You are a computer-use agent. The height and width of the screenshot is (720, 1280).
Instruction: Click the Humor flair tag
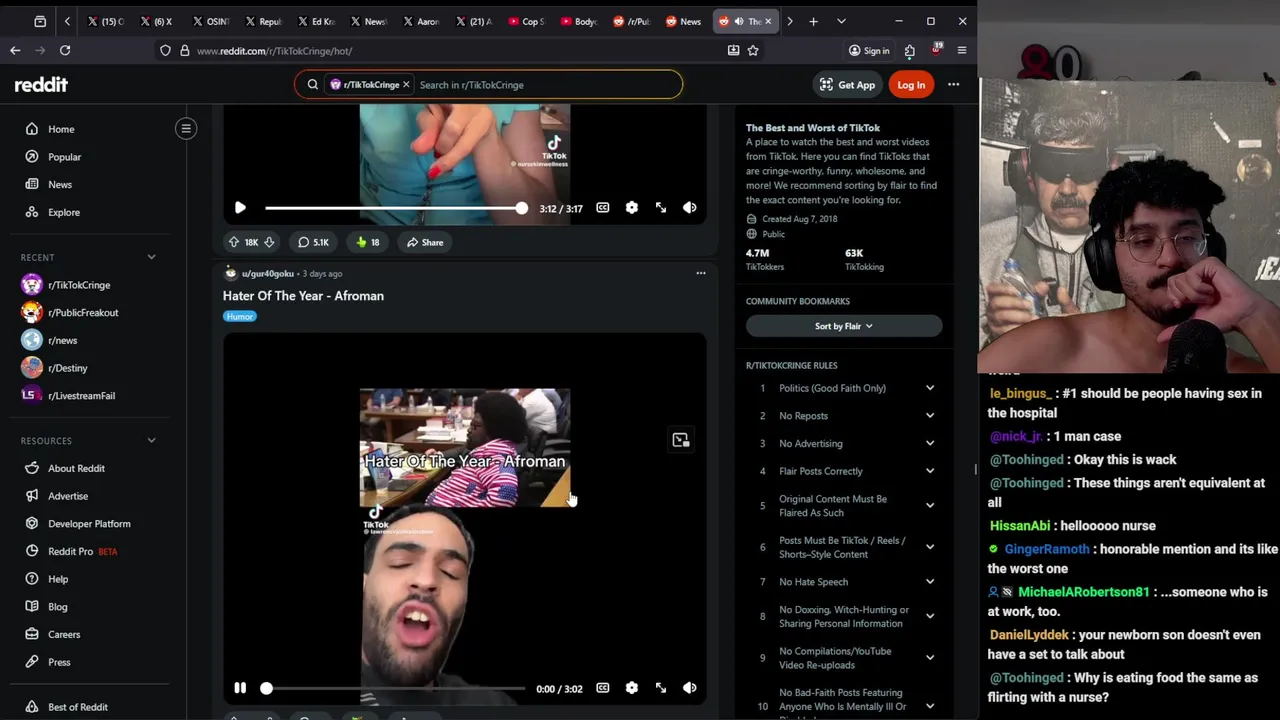tap(240, 316)
